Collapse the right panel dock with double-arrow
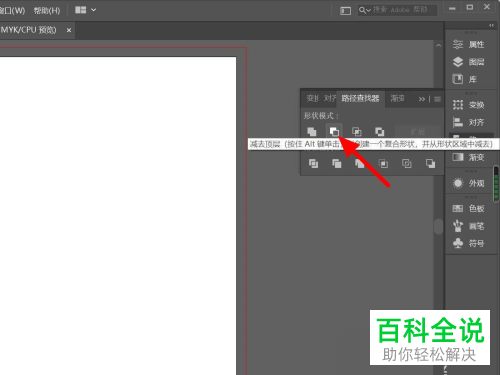Image resolution: width=500 pixels, height=375 pixels. tap(491, 26)
